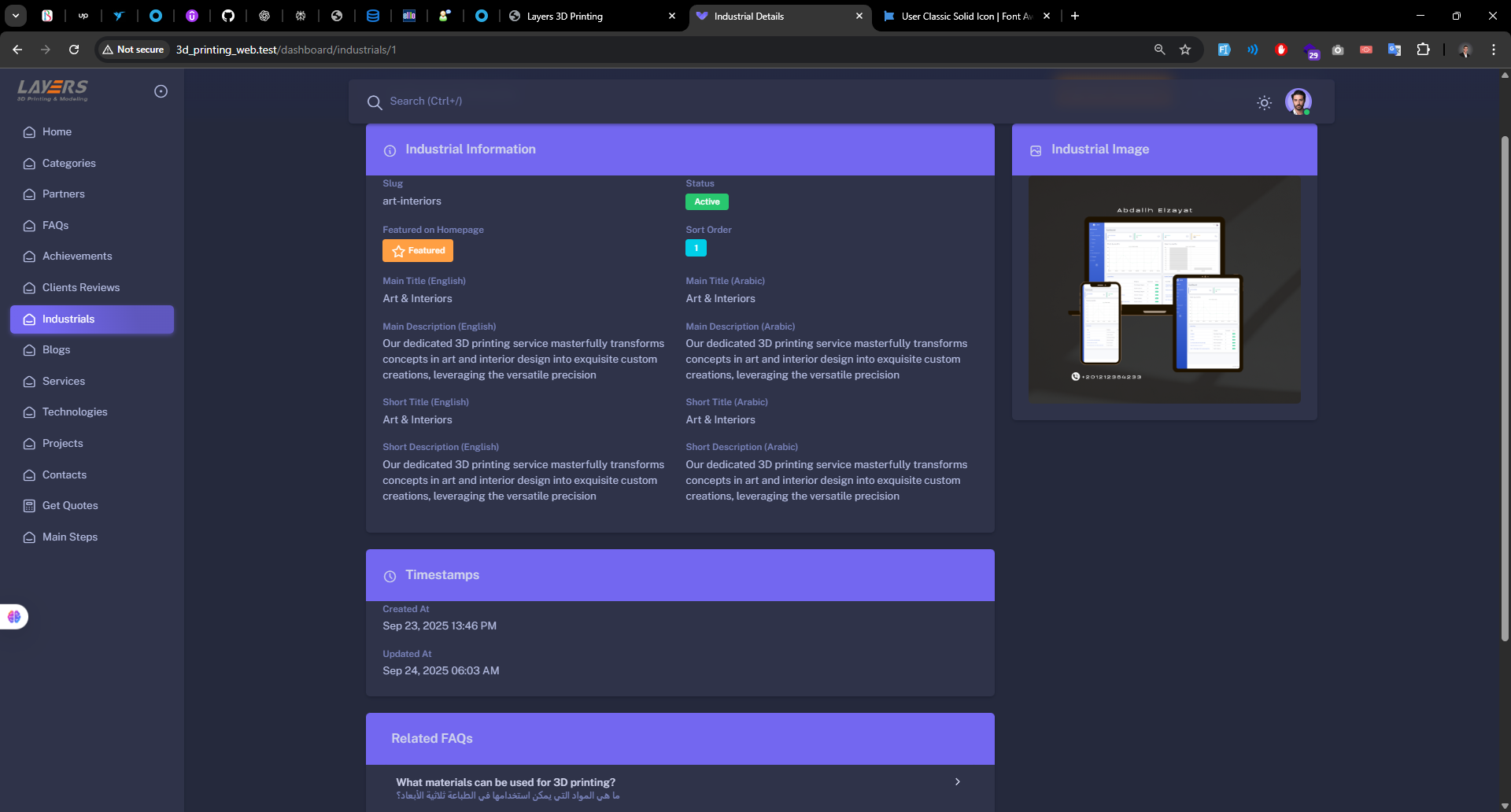The width and height of the screenshot is (1511, 812).
Task: Open Categories in the sidebar menu
Action: point(68,163)
